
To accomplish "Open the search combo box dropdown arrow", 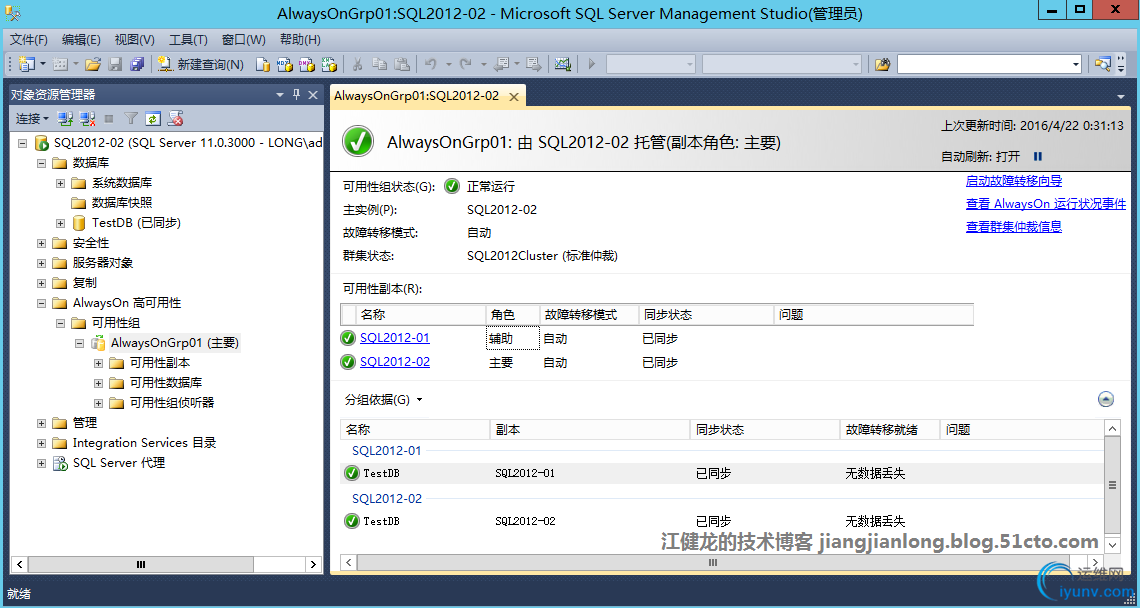I will point(1076,64).
